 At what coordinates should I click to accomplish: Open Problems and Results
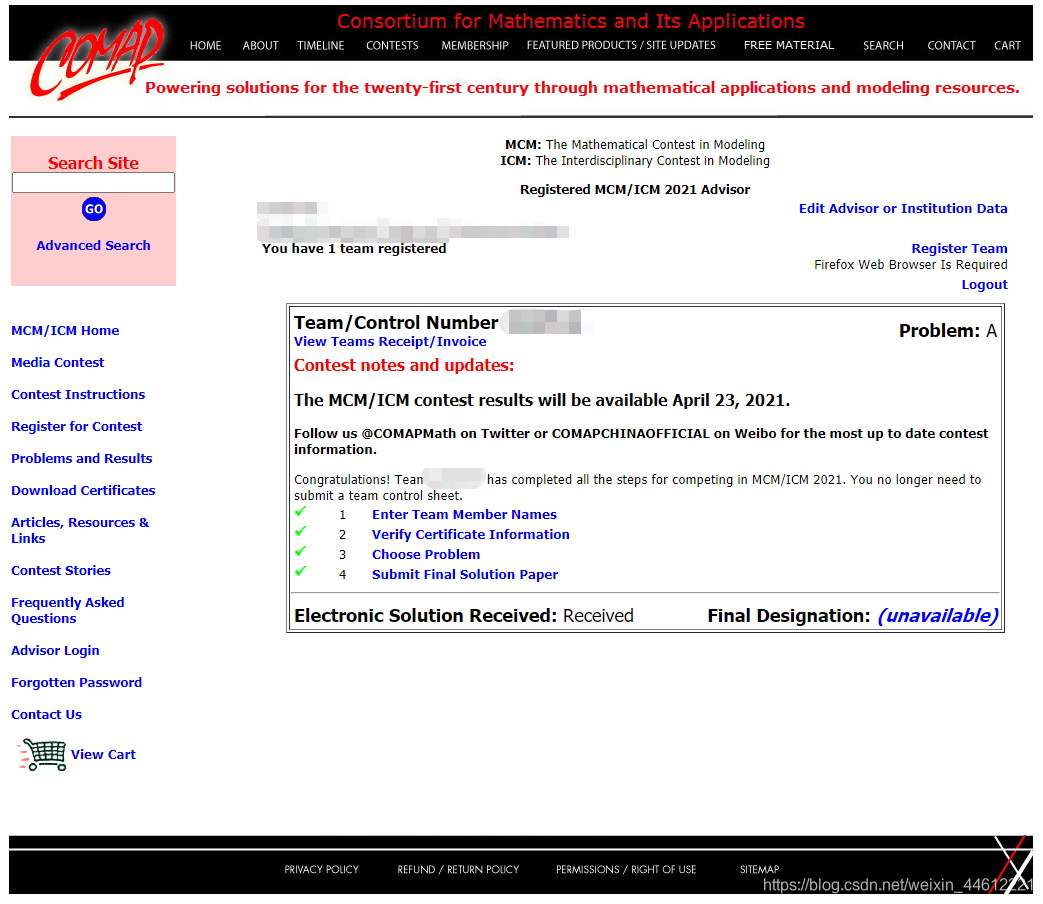82,458
